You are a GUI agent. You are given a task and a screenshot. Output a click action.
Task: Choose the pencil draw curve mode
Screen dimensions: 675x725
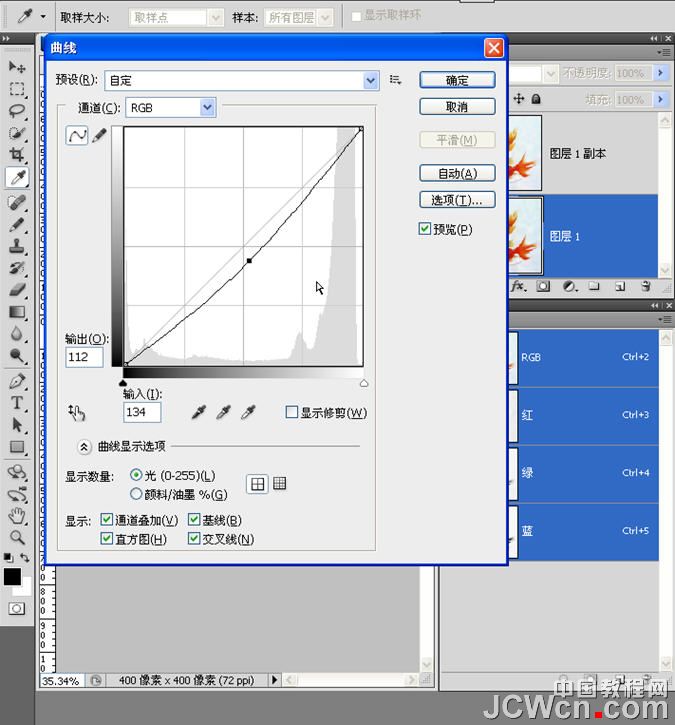click(x=99, y=135)
